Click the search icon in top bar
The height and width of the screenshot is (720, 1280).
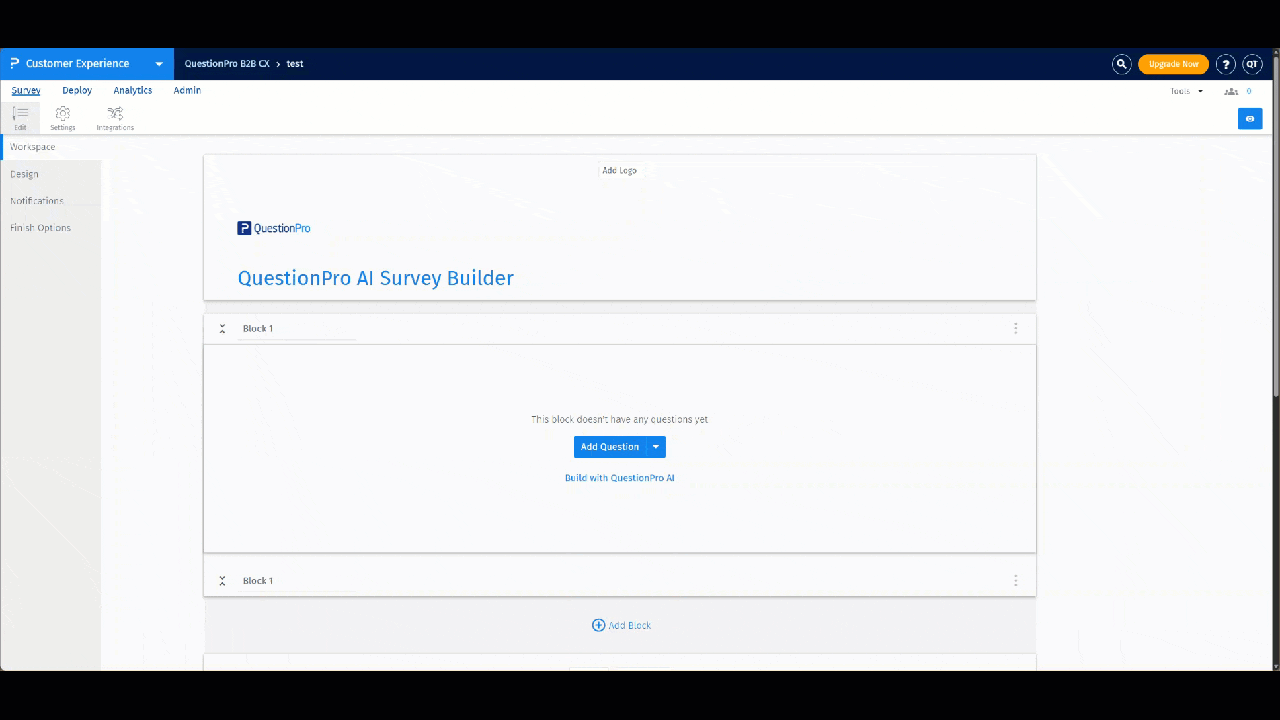pyautogui.click(x=1121, y=63)
